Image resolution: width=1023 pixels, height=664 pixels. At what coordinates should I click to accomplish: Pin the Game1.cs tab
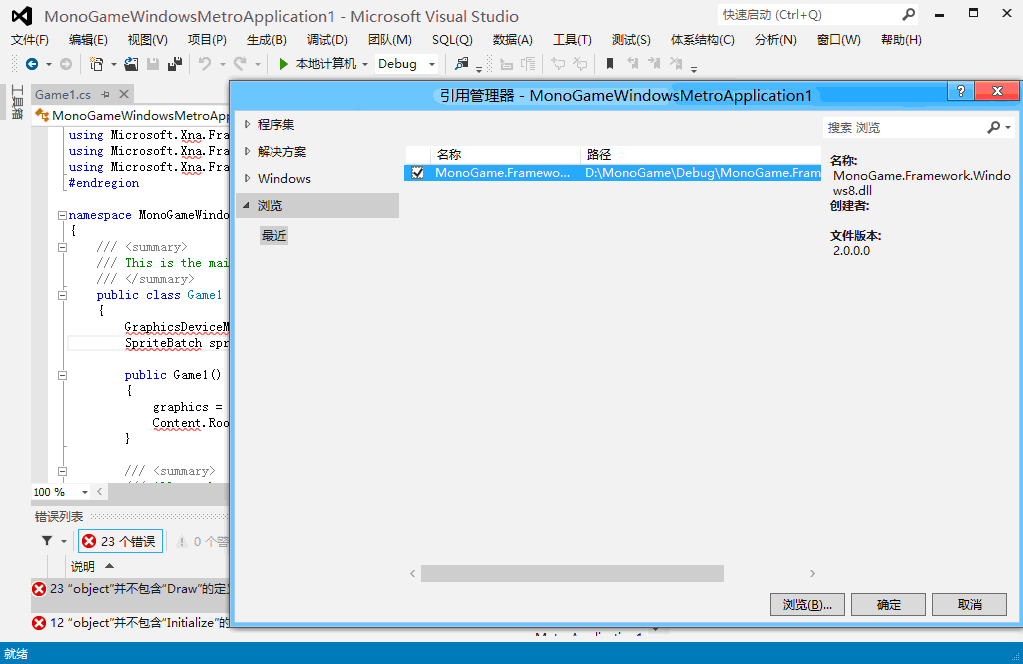click(105, 95)
